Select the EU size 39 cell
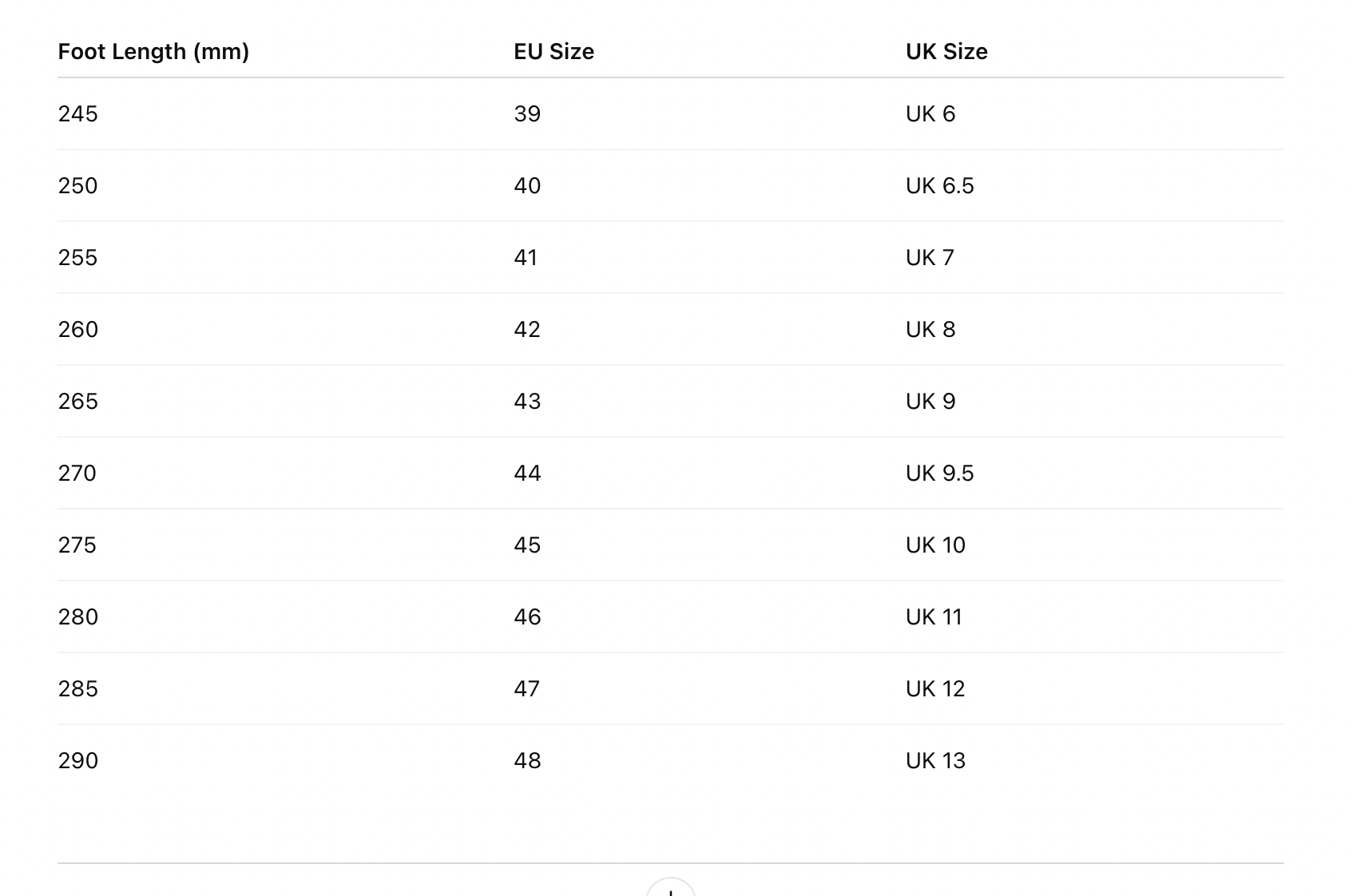The image size is (1353, 896). 527,114
